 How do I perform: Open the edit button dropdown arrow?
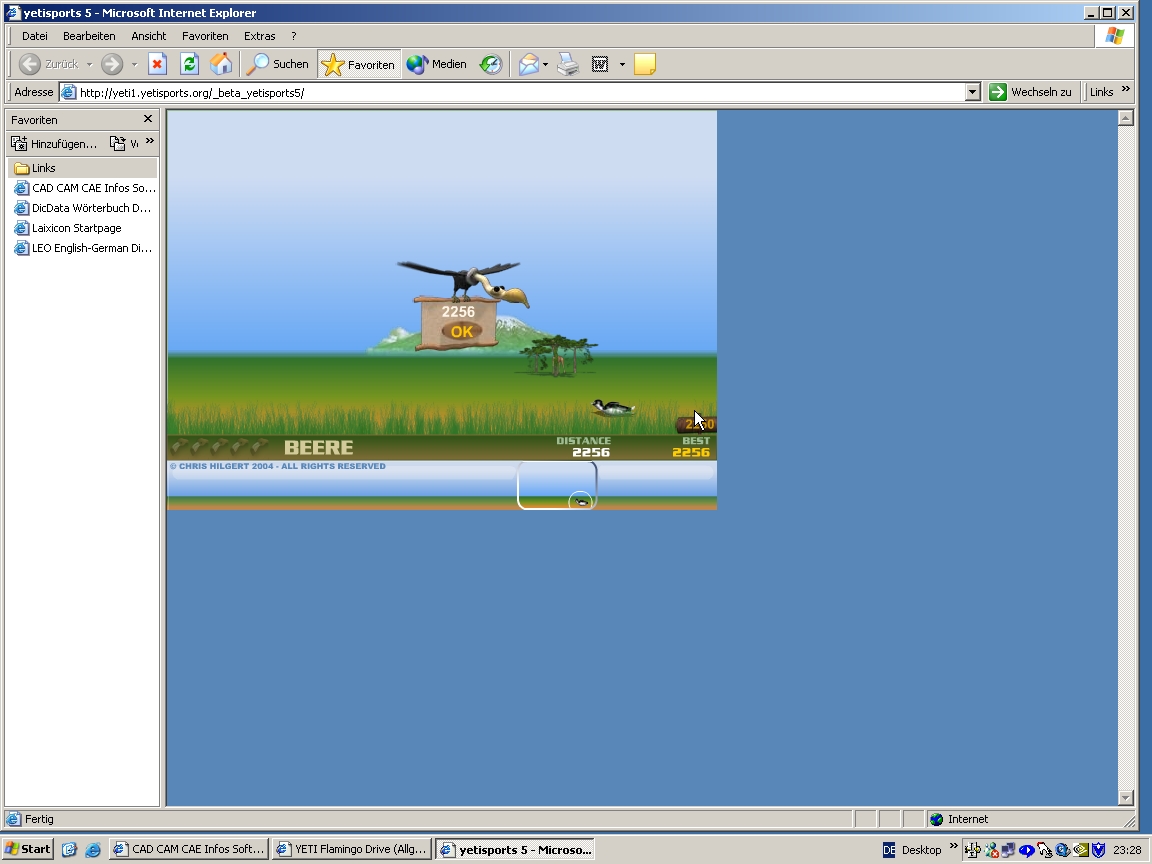[622, 65]
